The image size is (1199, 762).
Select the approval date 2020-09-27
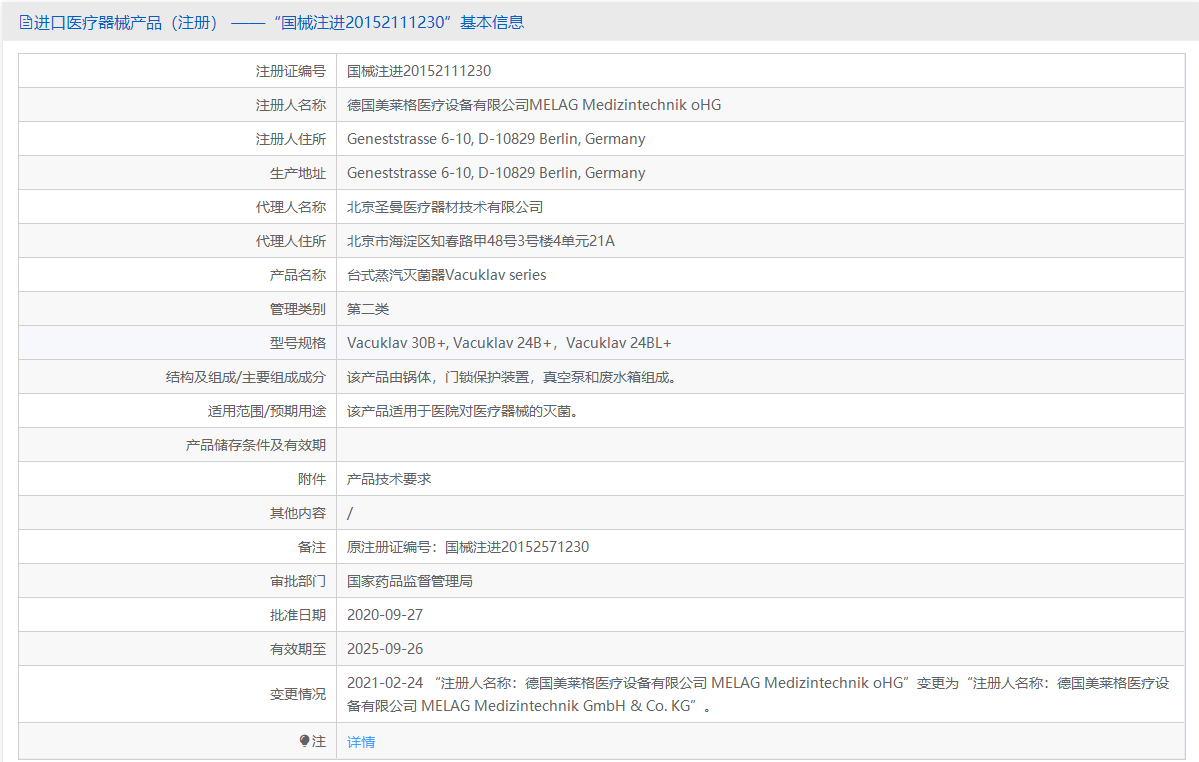click(383, 614)
